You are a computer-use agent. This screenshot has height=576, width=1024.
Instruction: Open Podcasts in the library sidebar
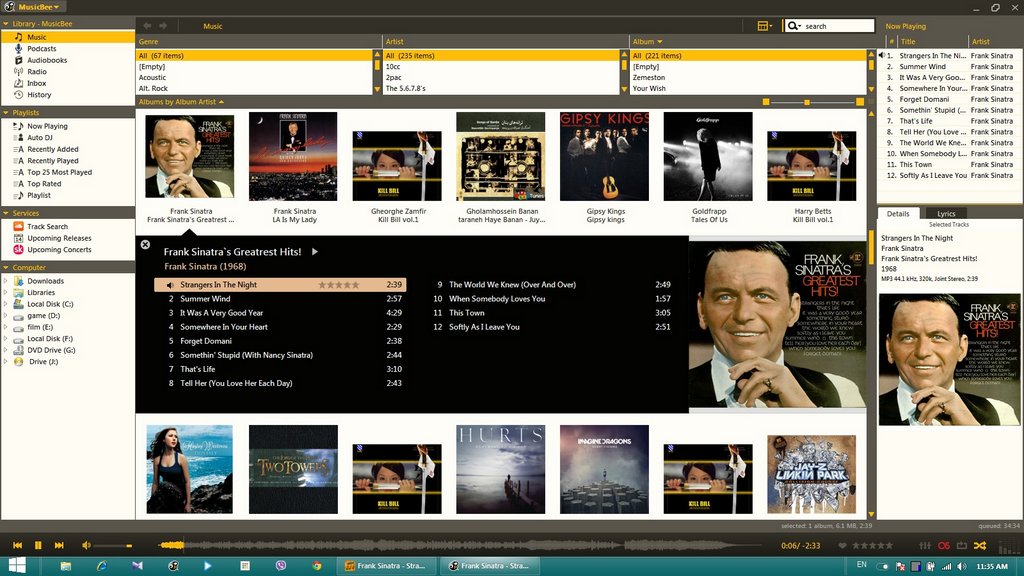click(x=41, y=49)
